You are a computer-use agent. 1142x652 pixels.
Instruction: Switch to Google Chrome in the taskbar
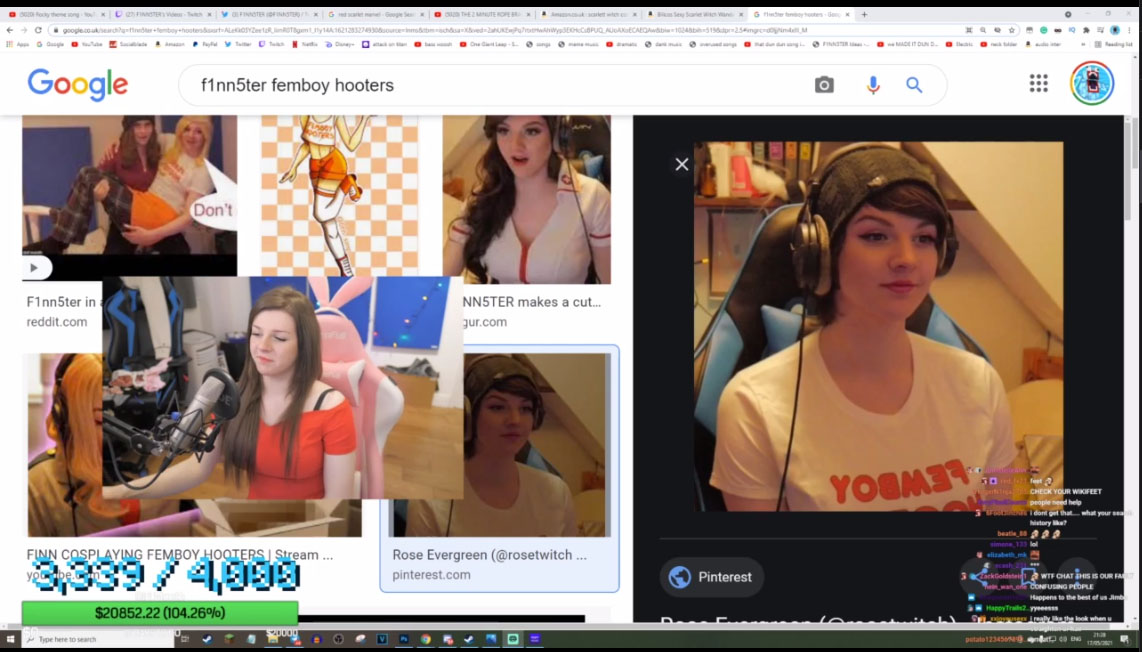425,640
